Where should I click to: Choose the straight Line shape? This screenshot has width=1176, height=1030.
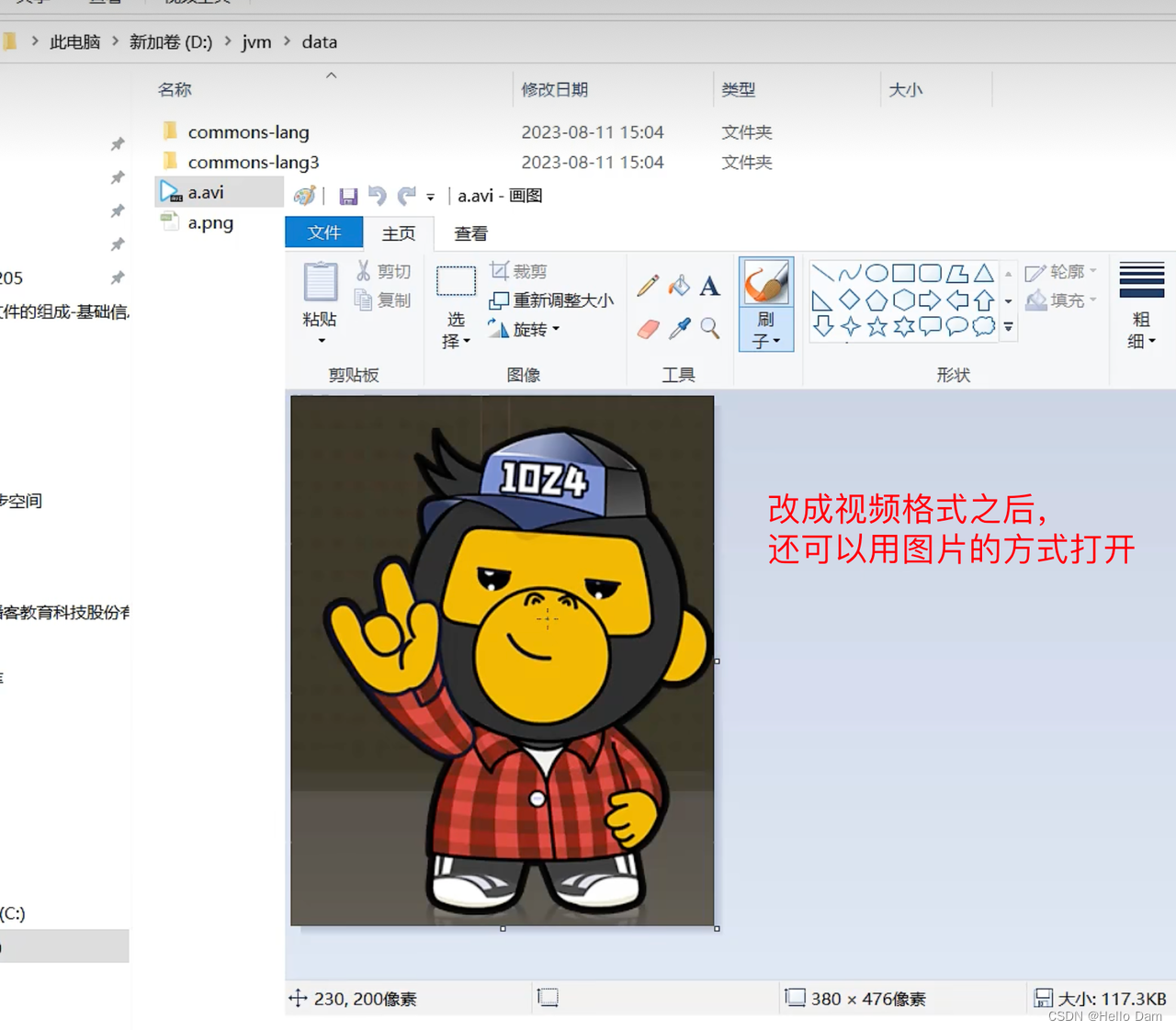823,273
